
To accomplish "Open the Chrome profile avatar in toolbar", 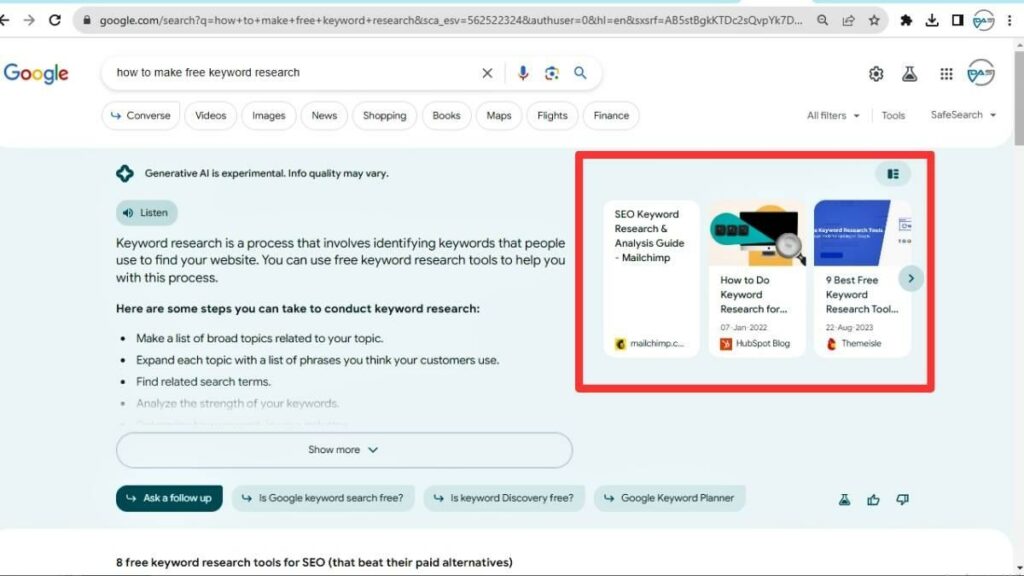I will [983, 20].
